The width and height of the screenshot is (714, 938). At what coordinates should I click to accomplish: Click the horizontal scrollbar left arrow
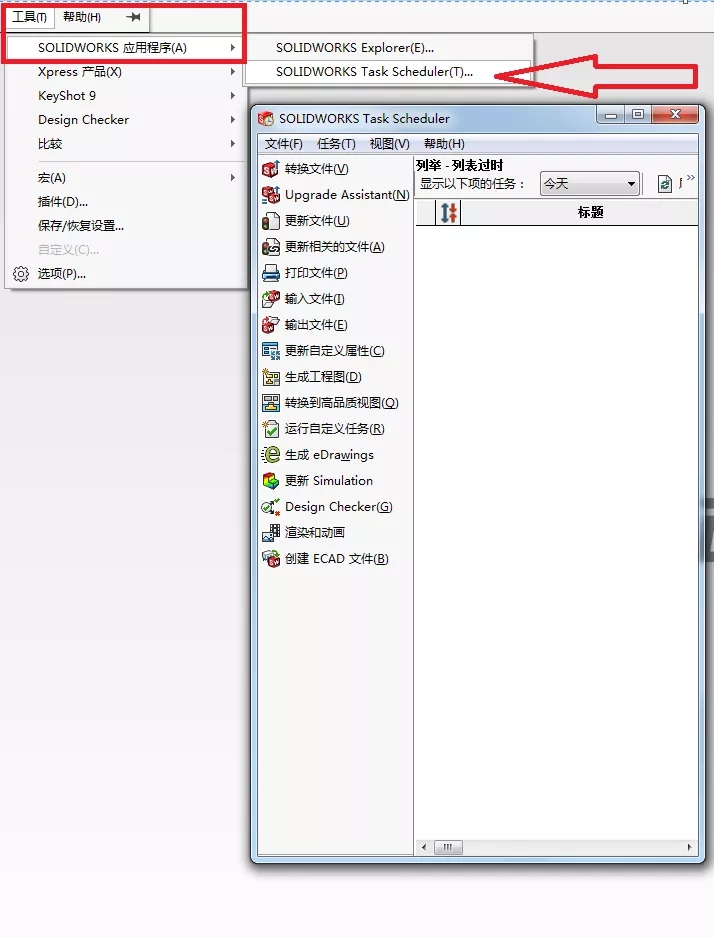424,847
